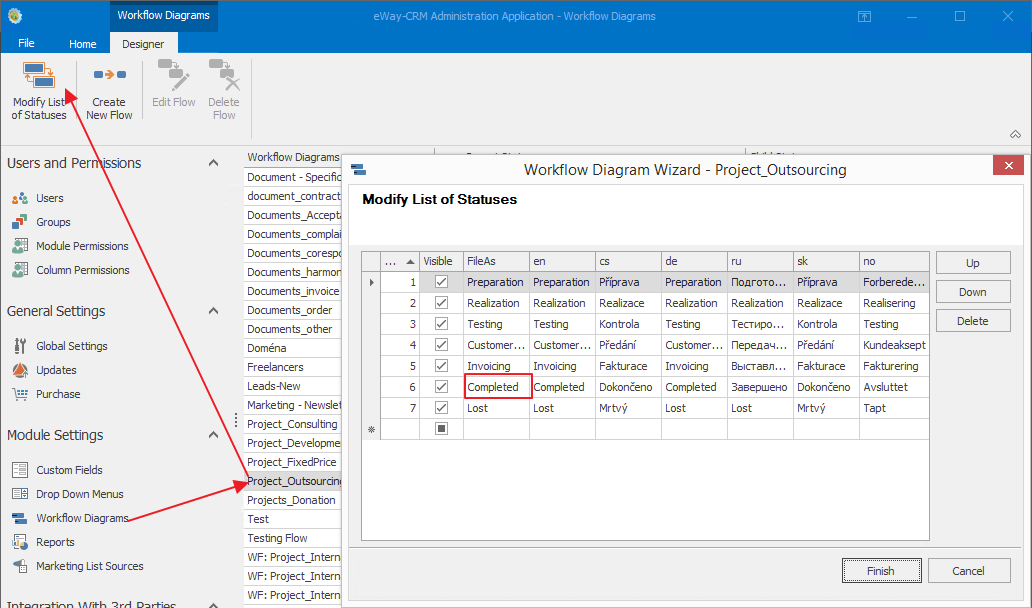Switch to the Home tab
This screenshot has width=1032, height=608.
click(83, 44)
